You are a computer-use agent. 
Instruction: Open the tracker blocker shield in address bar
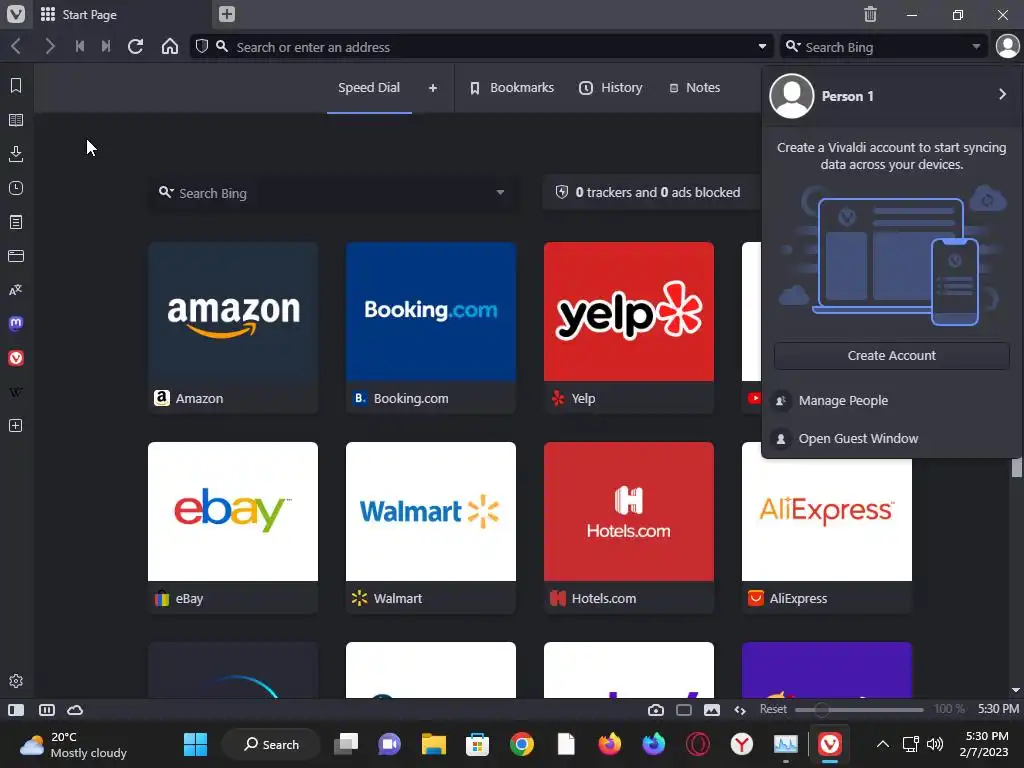click(x=202, y=46)
